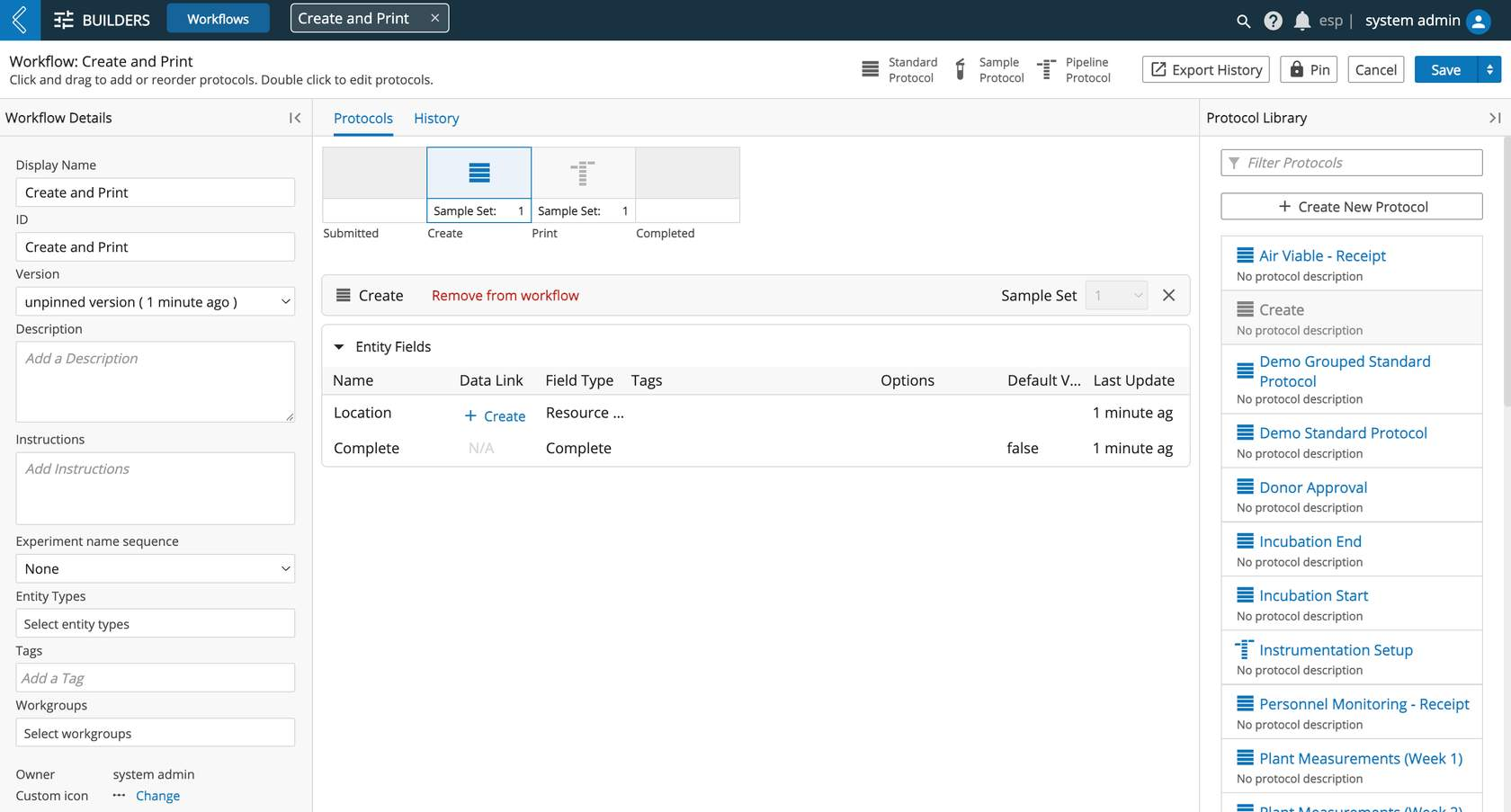
Task: Click the Add a Description textarea
Action: (x=155, y=381)
